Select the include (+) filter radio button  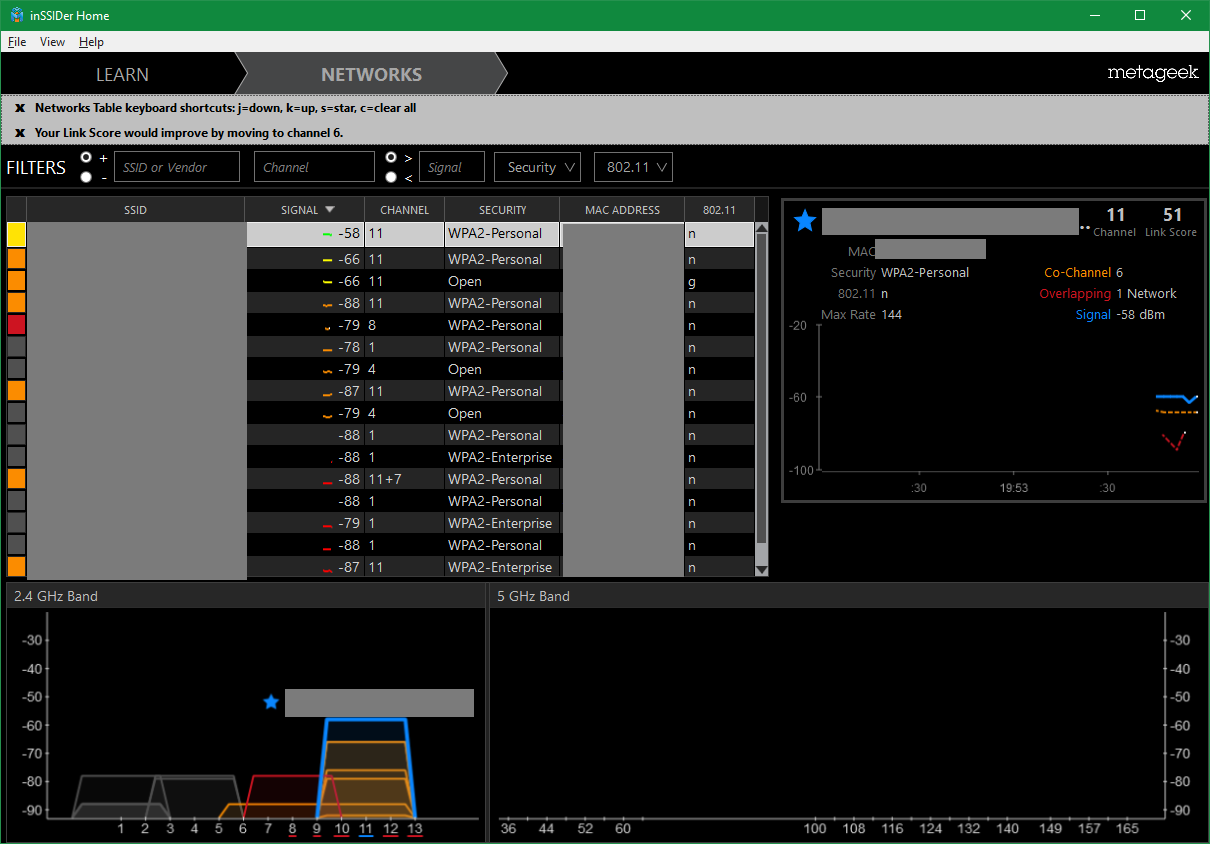tap(86, 158)
